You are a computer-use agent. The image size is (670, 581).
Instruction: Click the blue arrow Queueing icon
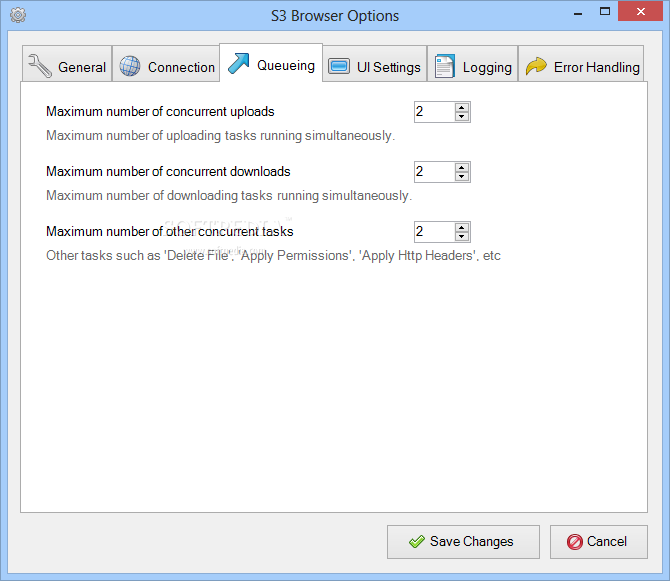(x=238, y=64)
